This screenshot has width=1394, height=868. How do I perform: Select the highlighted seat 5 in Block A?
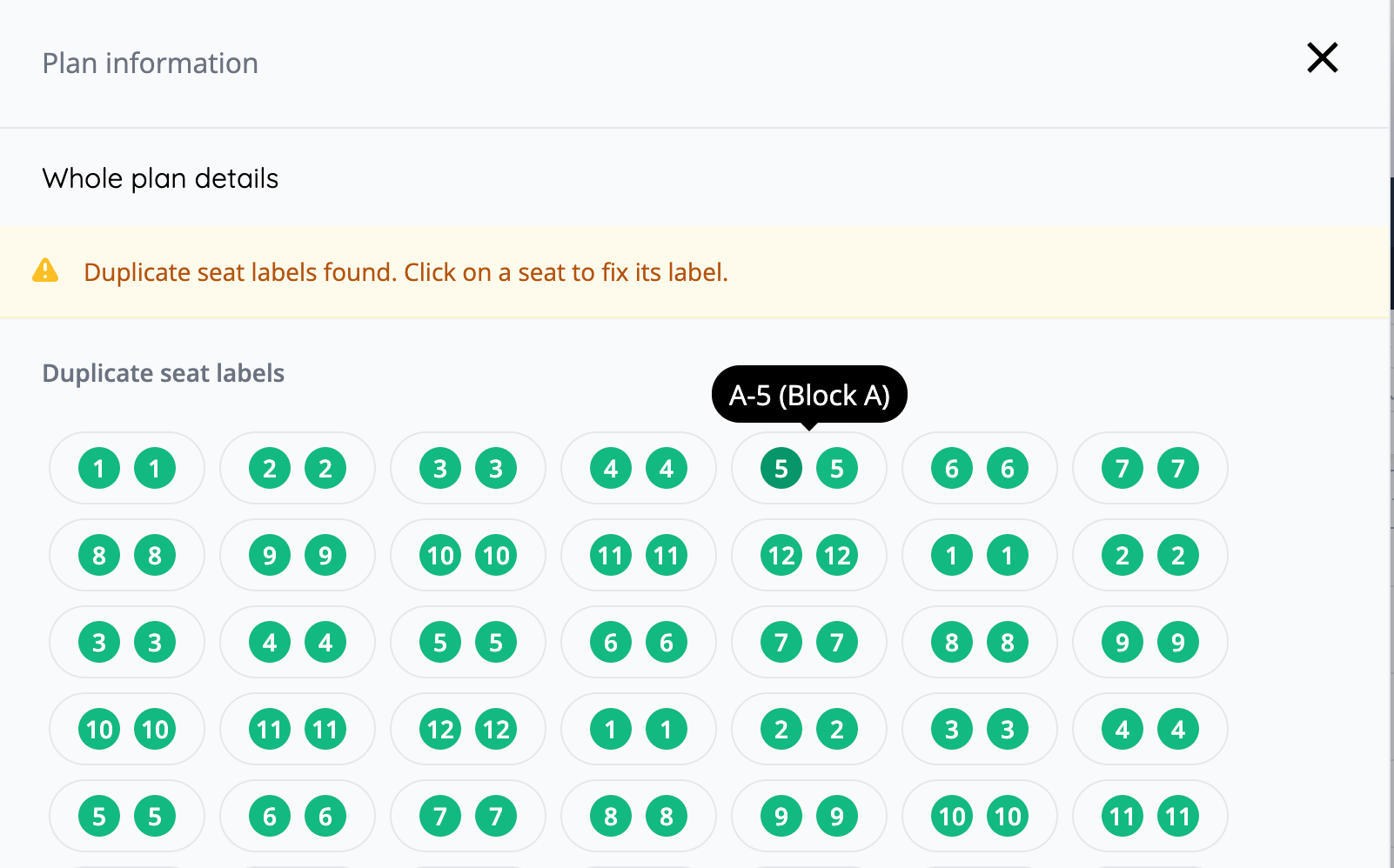781,468
